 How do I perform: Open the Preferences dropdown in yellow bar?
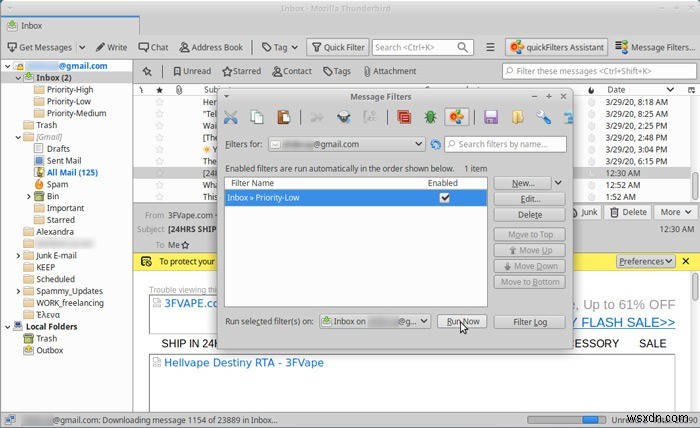pyautogui.click(x=646, y=262)
